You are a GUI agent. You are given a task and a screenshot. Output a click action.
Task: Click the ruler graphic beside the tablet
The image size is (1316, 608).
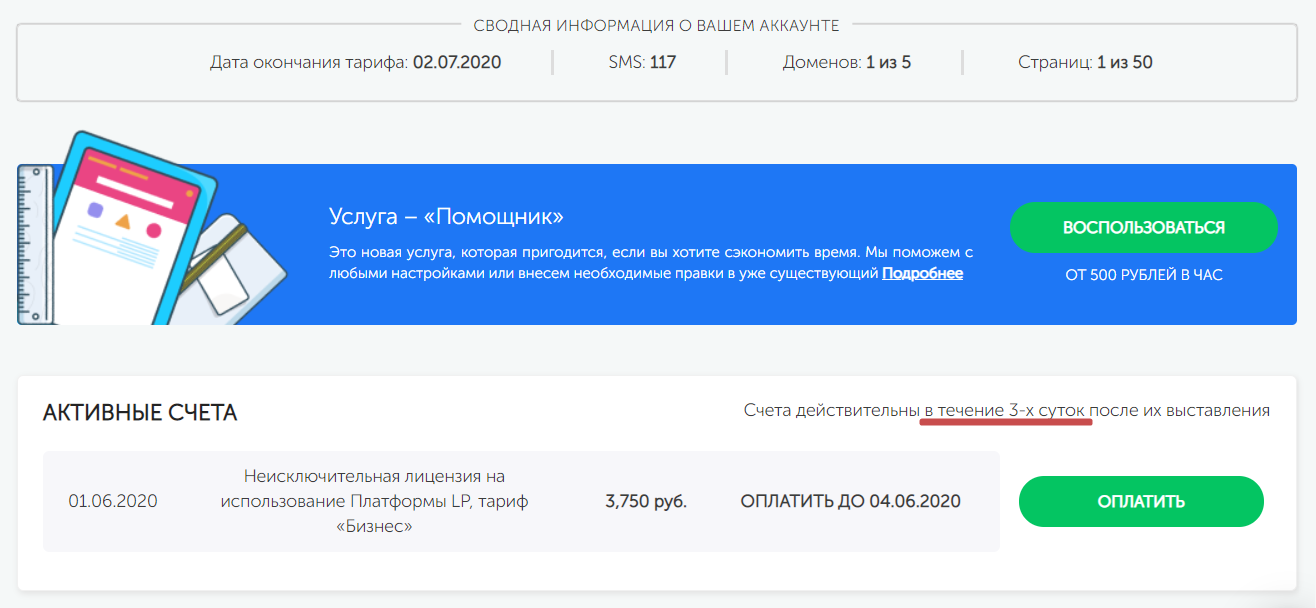[33, 243]
